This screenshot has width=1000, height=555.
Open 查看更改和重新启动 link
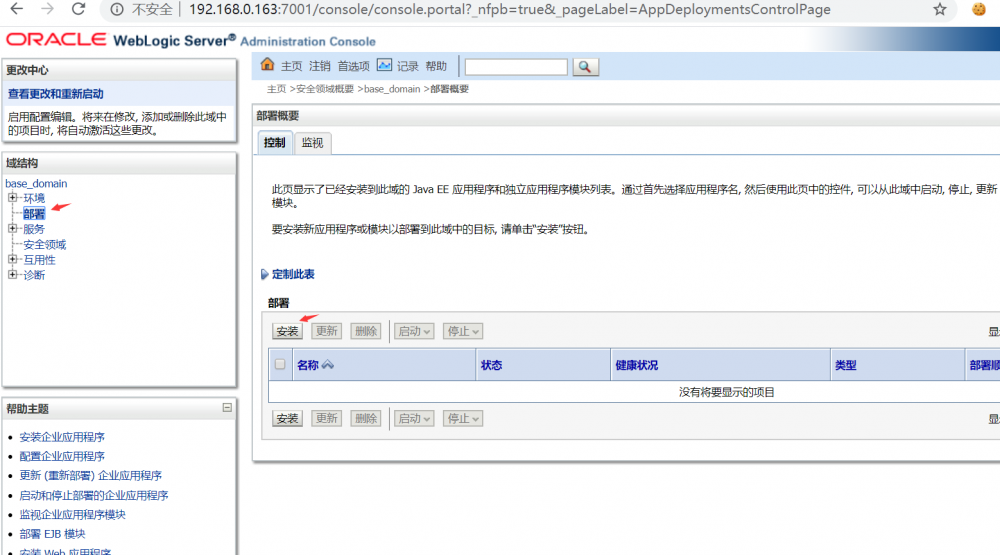(55, 94)
